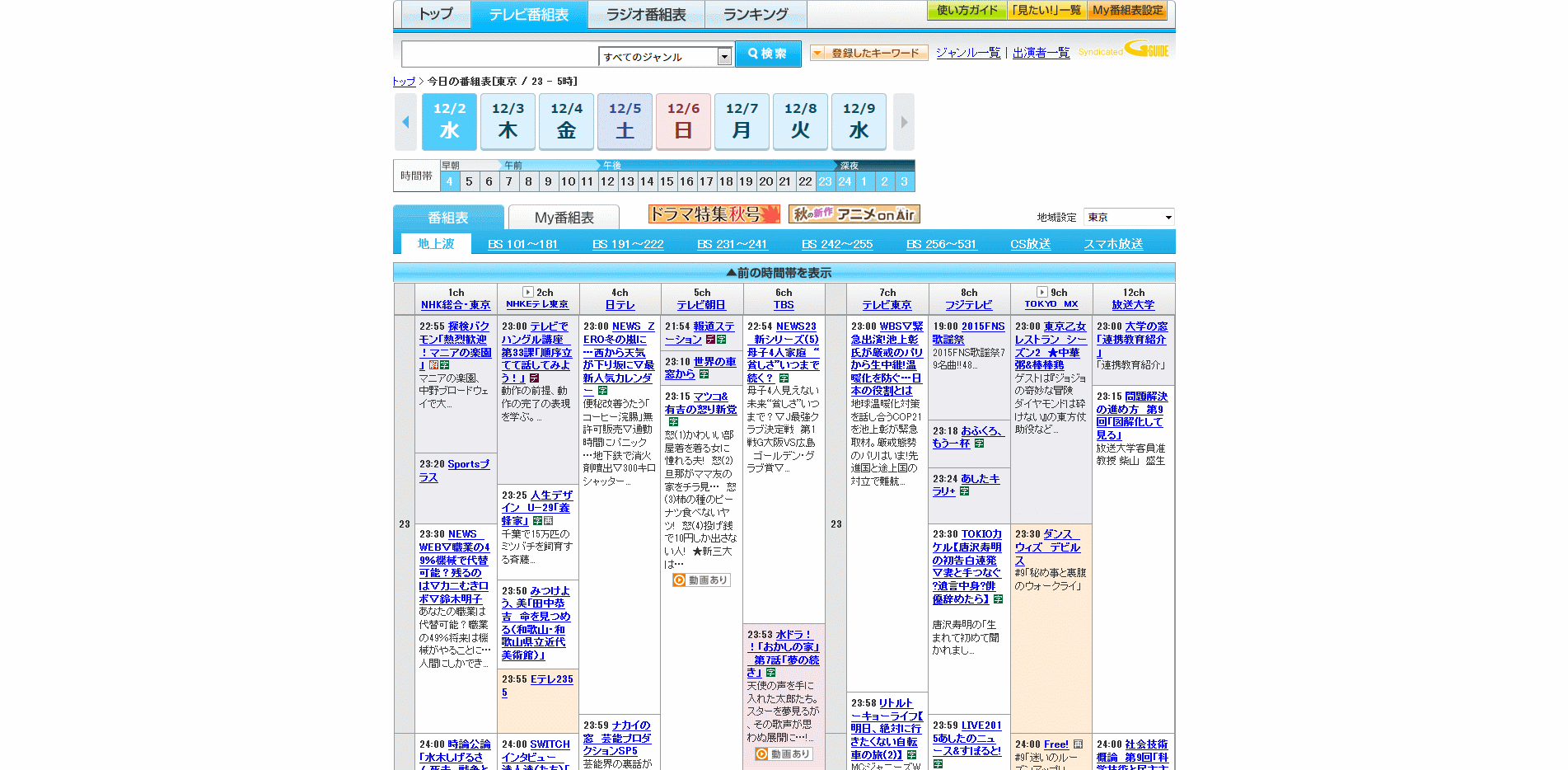Open the NHKEテレ東京 channel link
The height and width of the screenshot is (770, 1568).
click(537, 304)
